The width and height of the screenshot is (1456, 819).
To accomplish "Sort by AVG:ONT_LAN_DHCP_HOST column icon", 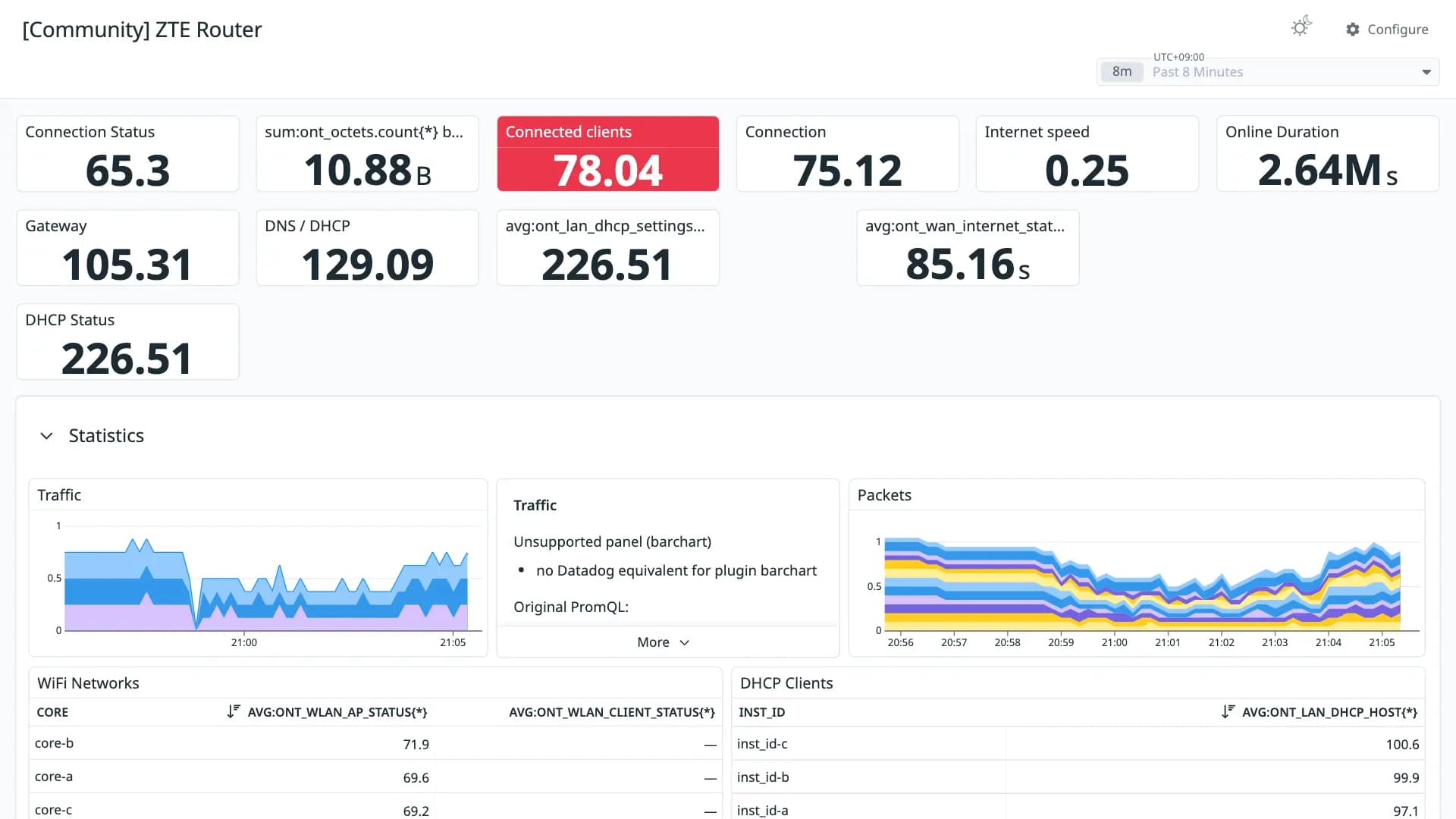I will [x=1228, y=712].
